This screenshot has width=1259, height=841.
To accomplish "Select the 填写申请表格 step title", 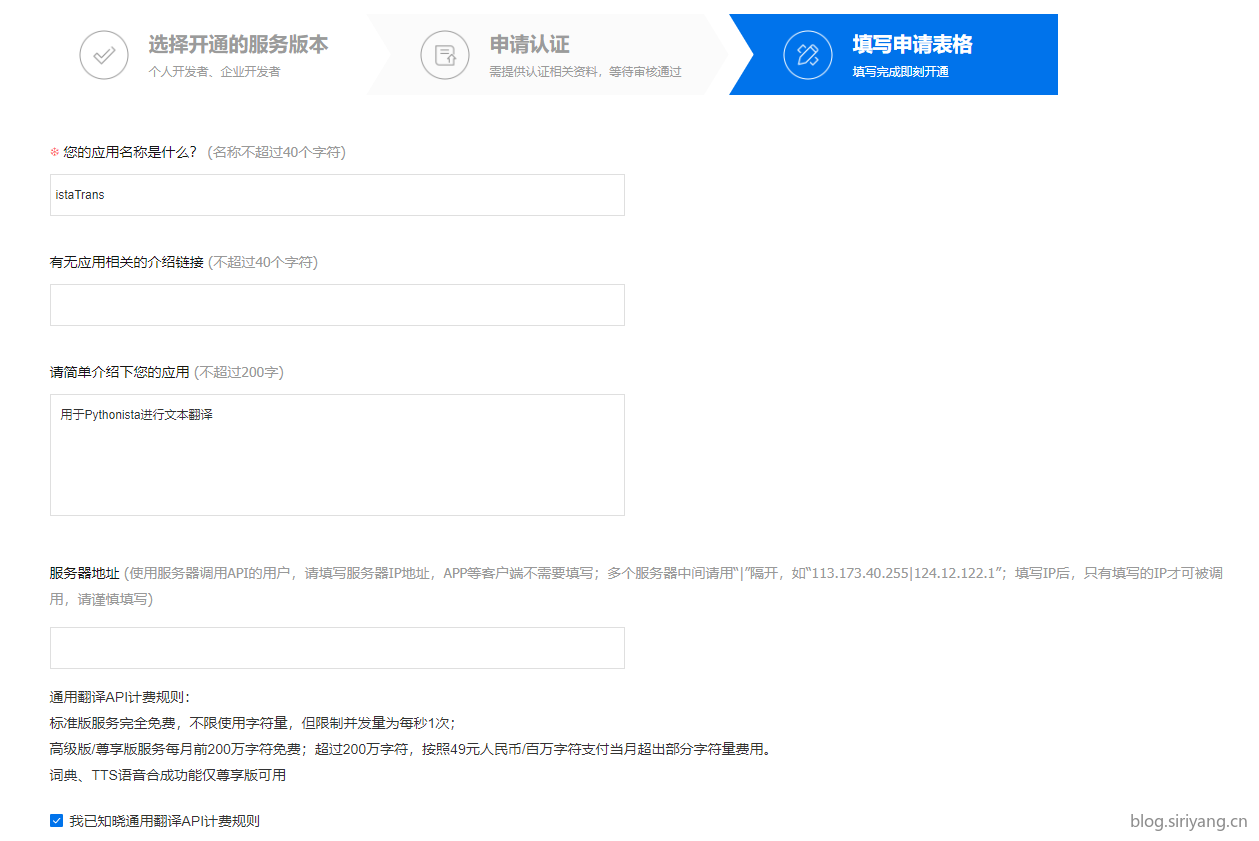I will (912, 45).
